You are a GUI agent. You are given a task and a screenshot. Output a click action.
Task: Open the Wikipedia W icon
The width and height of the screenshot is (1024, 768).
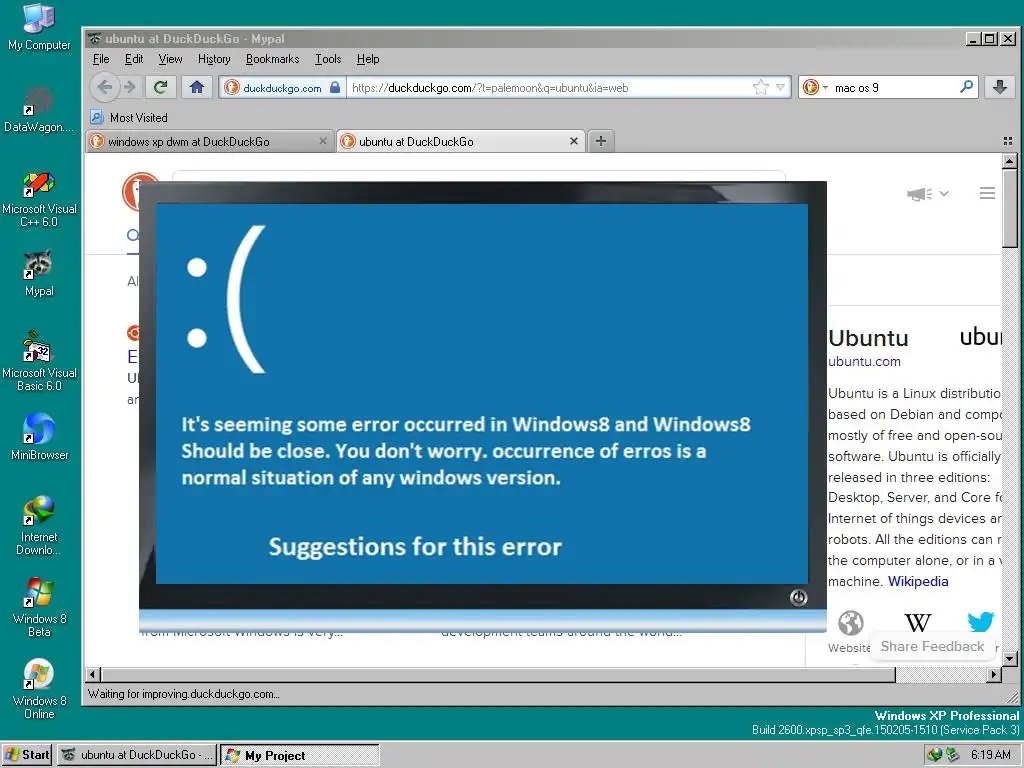click(x=918, y=623)
